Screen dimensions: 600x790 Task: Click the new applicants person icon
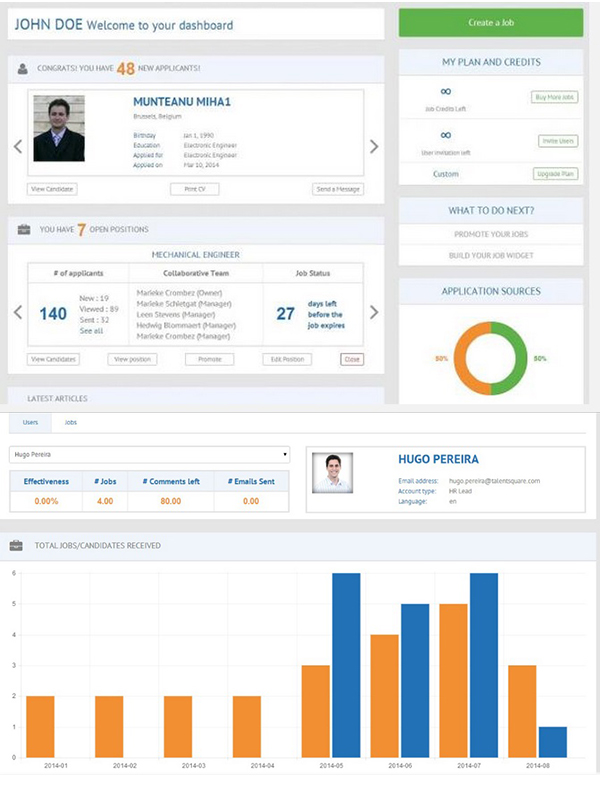pyautogui.click(x=23, y=69)
